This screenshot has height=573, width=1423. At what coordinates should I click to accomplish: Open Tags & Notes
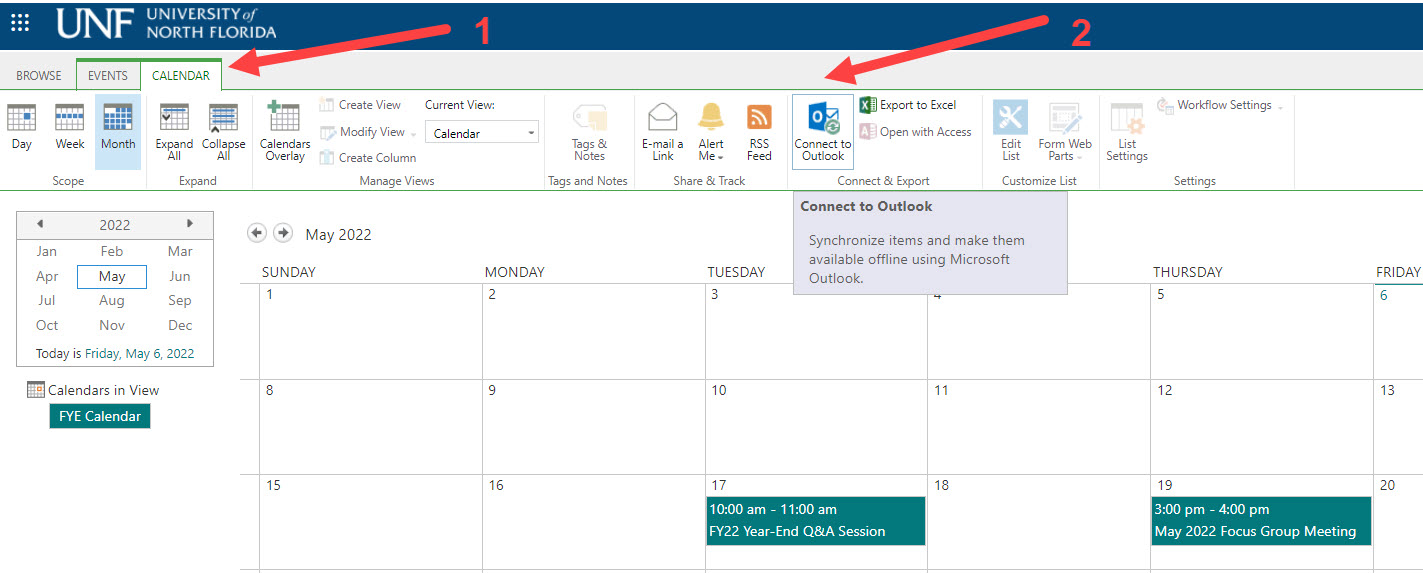589,132
